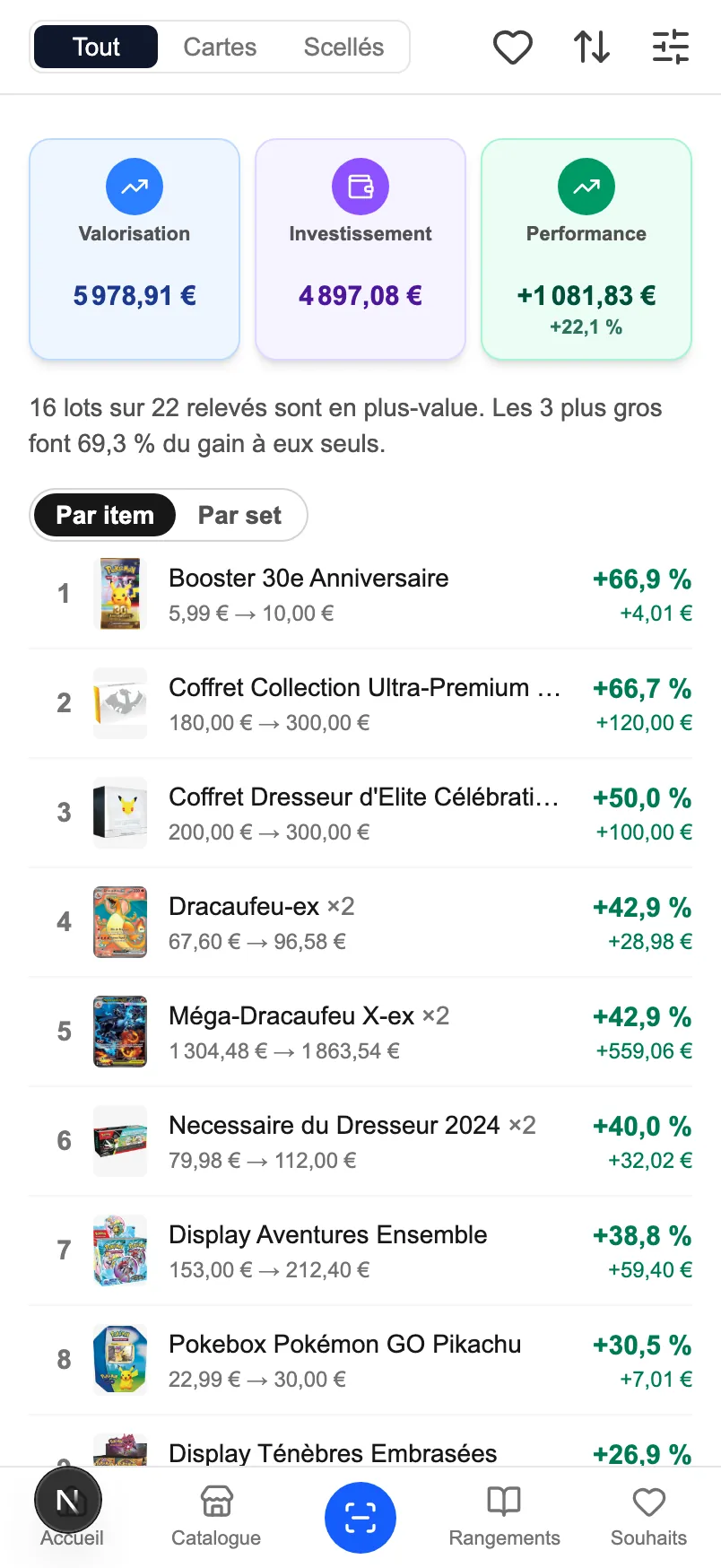Tap the Dracaufeu-ex card thumbnail

(x=120, y=922)
